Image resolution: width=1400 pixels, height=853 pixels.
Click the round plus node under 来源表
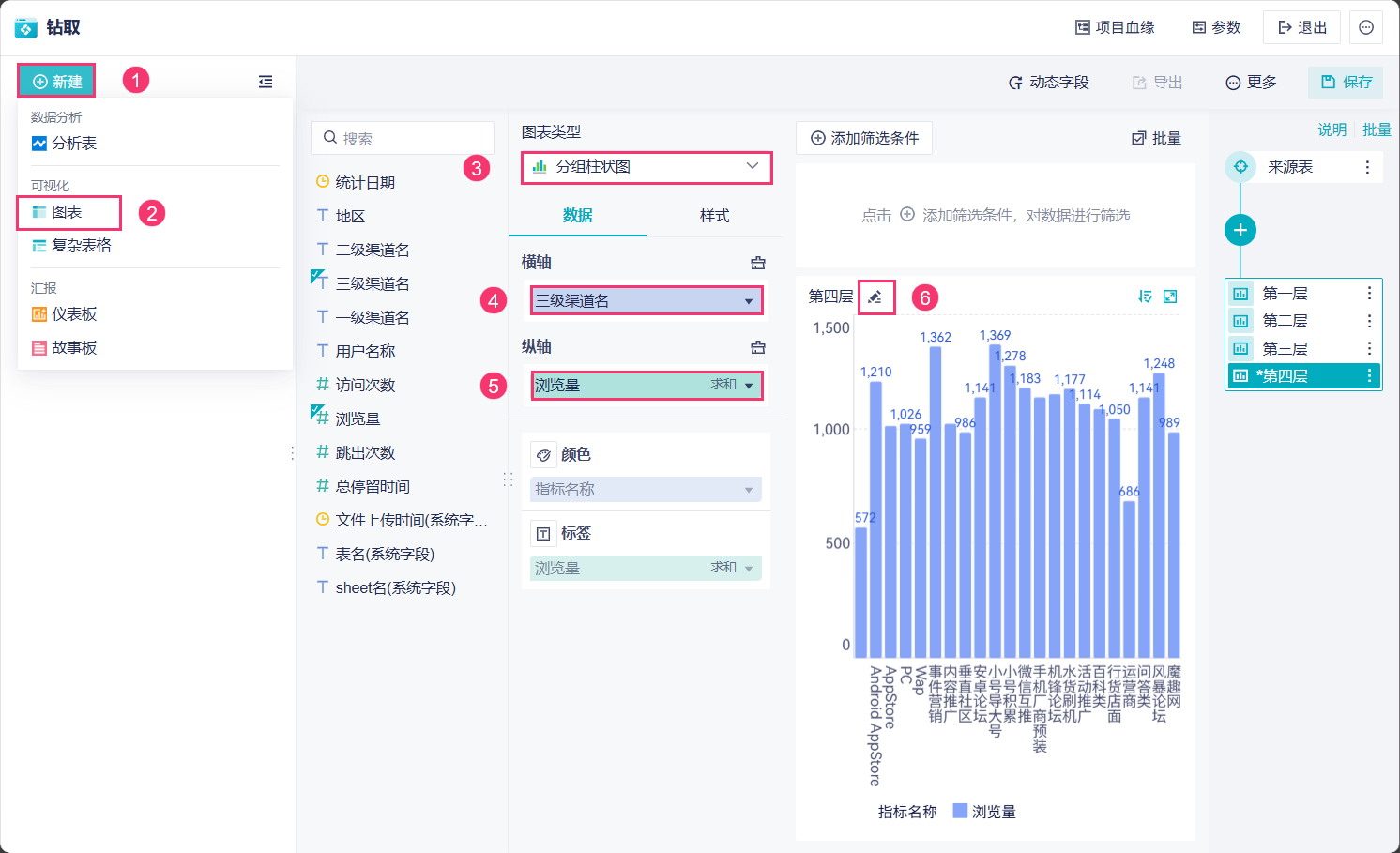click(1240, 230)
